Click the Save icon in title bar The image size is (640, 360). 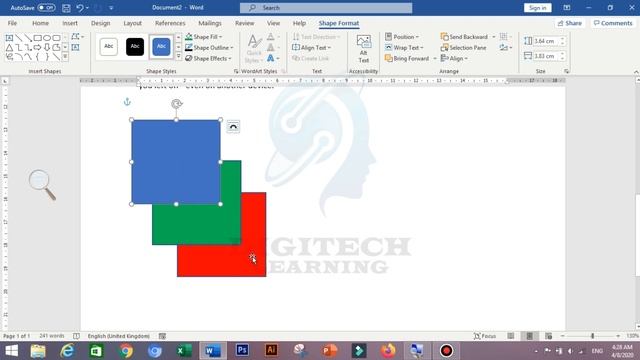tap(66, 8)
